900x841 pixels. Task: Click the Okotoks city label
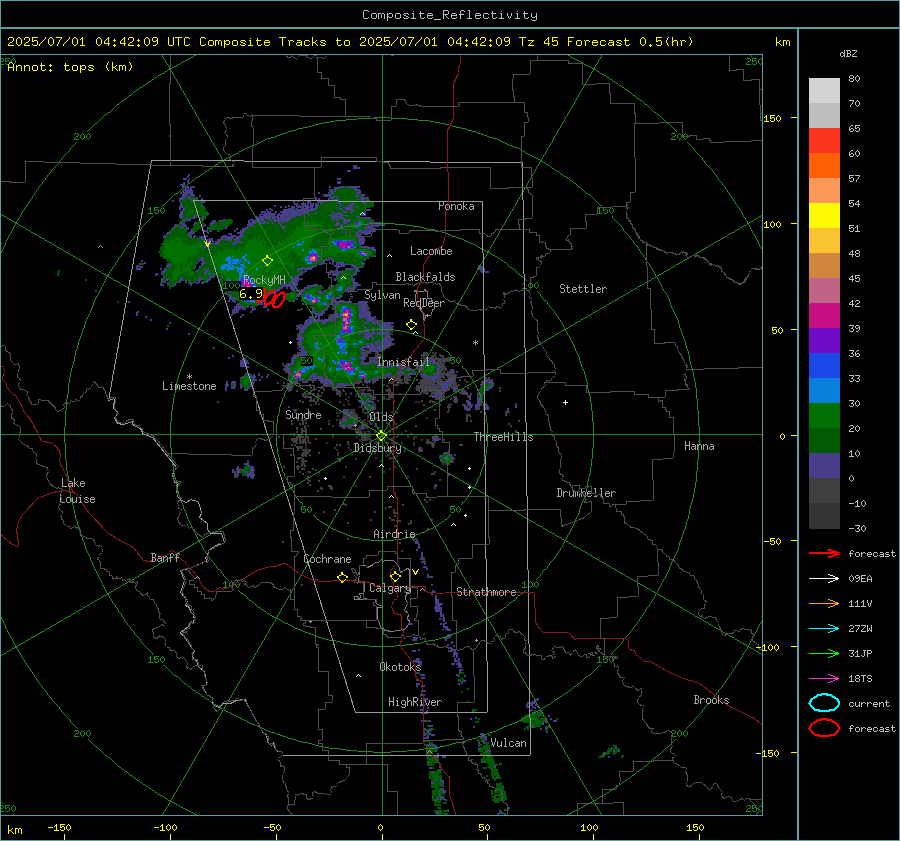pyautogui.click(x=400, y=666)
